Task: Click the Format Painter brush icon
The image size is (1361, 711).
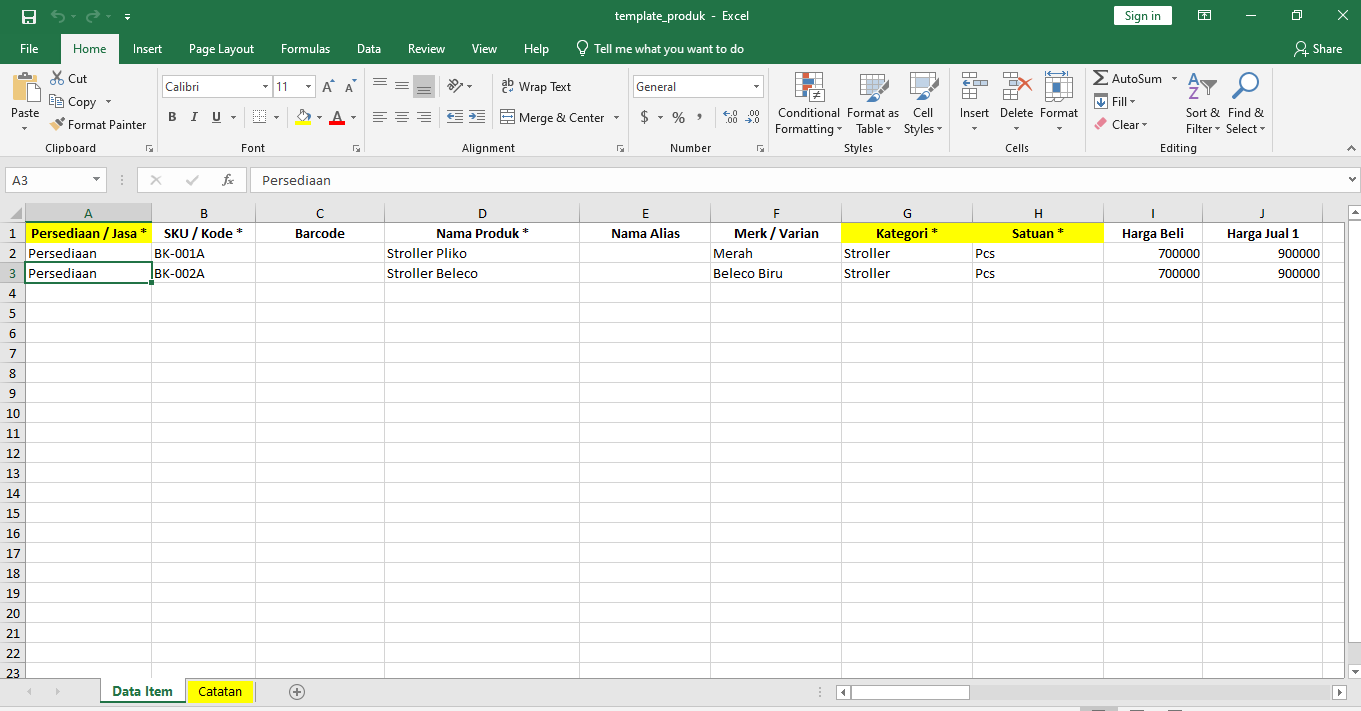Action: click(58, 125)
